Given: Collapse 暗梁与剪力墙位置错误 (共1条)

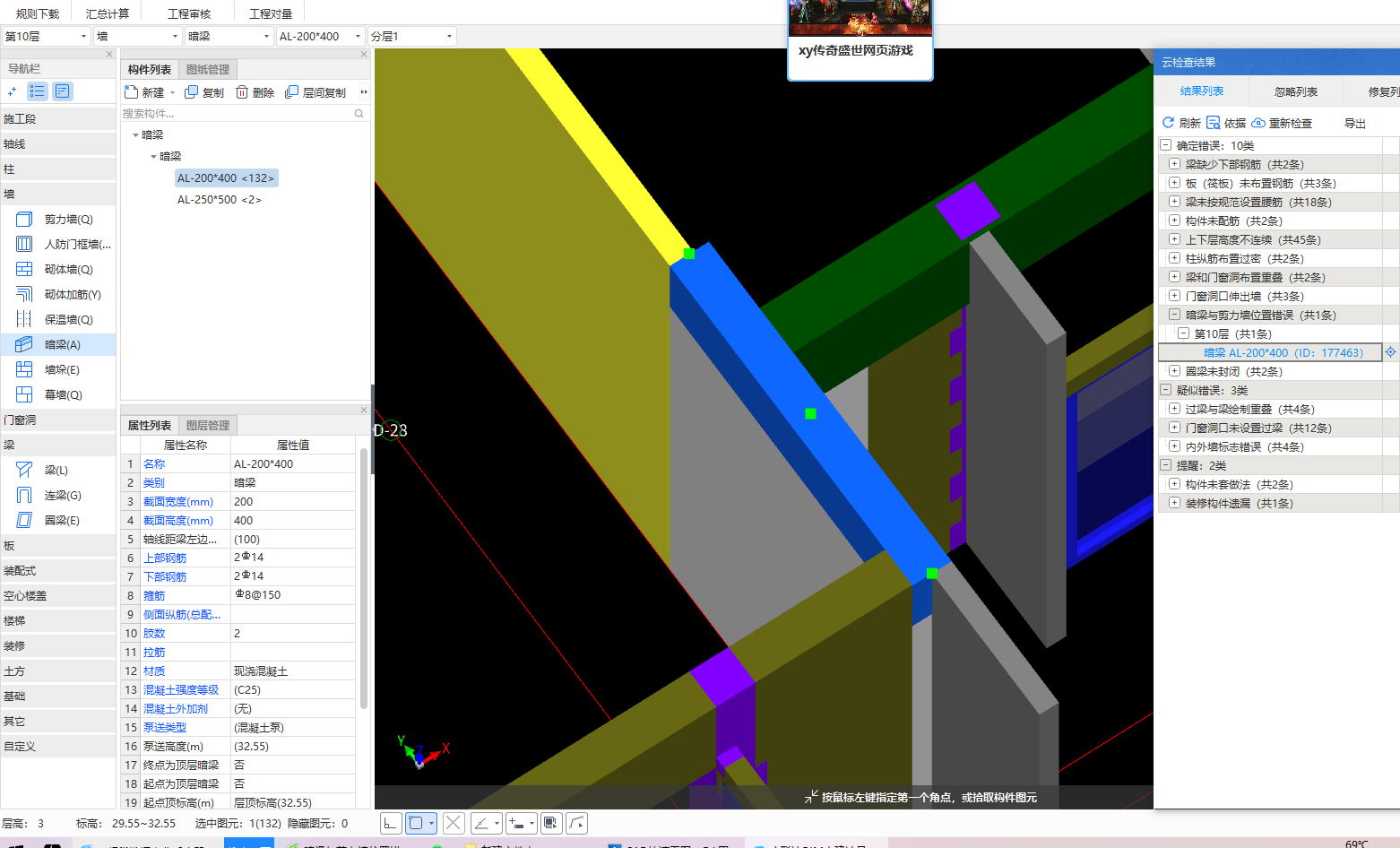Looking at the screenshot, I should pos(1175,315).
